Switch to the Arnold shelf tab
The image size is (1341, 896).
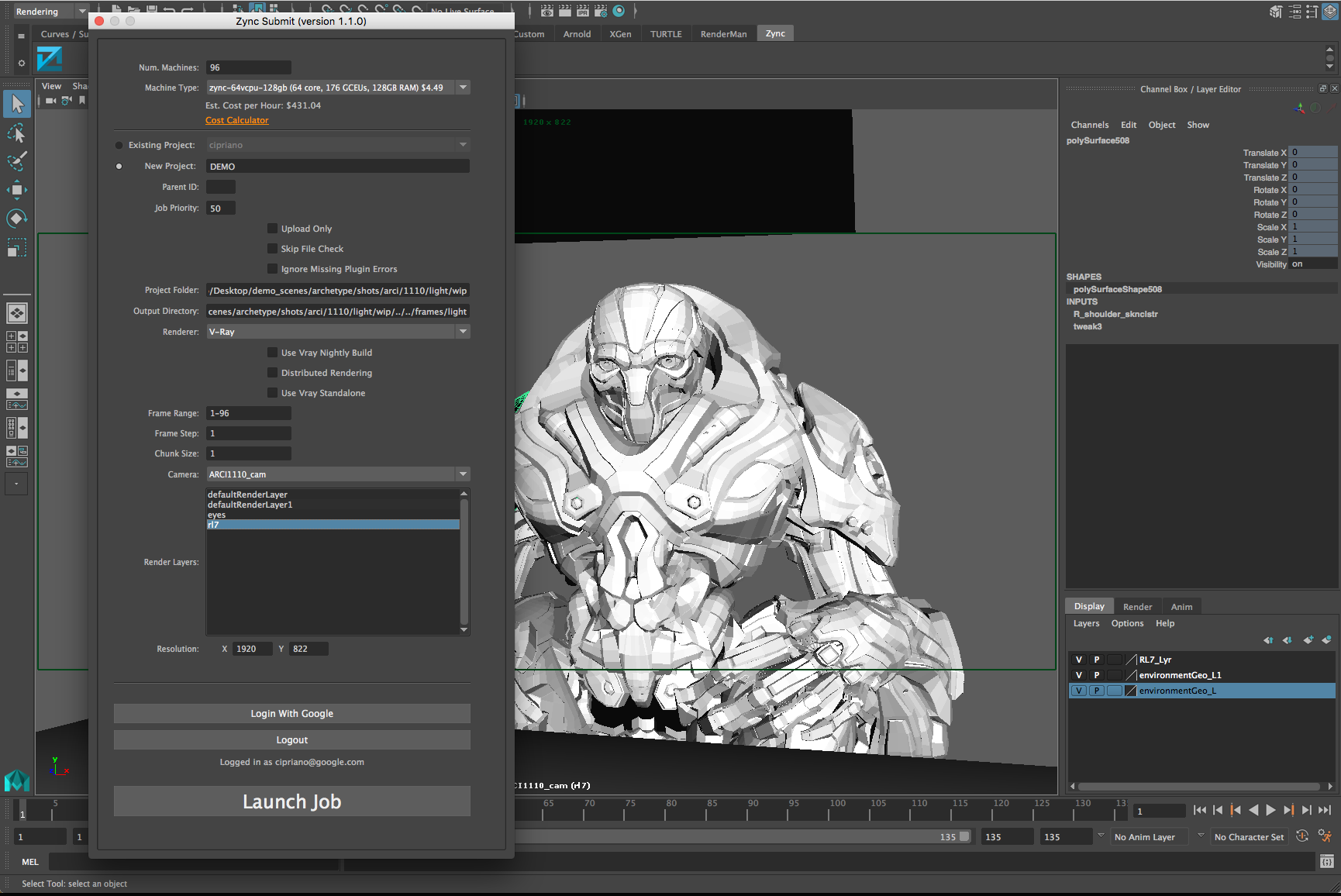[x=577, y=34]
